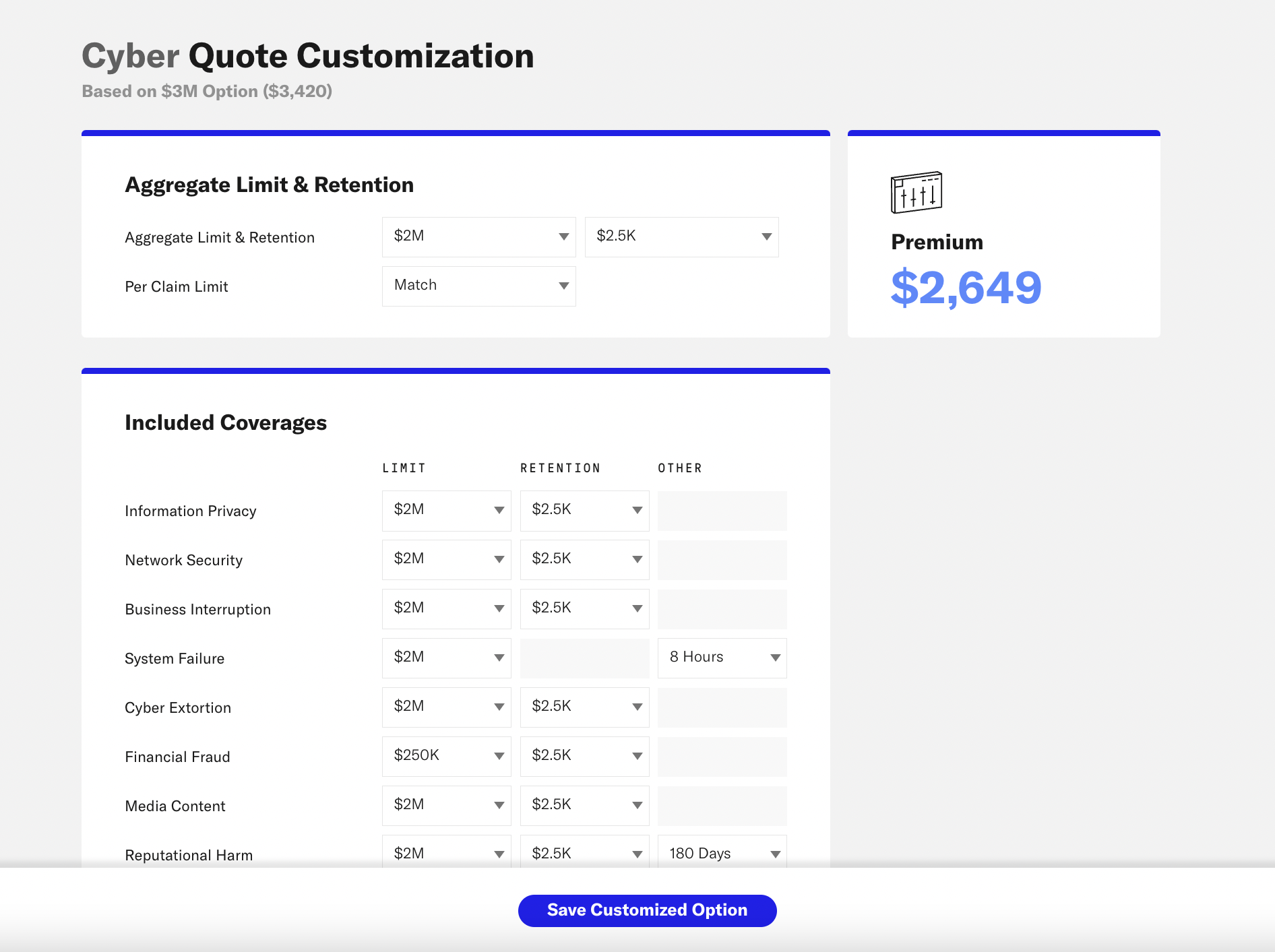This screenshot has width=1275, height=952.
Task: Click the System Failure row label
Action: [x=175, y=658]
